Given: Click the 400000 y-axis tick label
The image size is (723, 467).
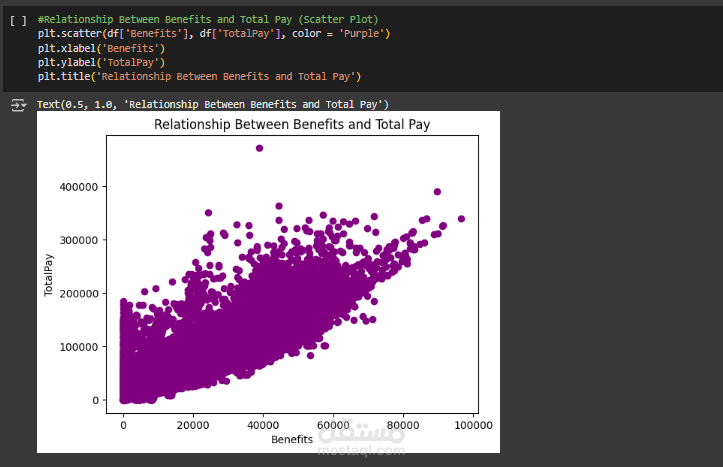Looking at the screenshot, I should click(x=79, y=187).
